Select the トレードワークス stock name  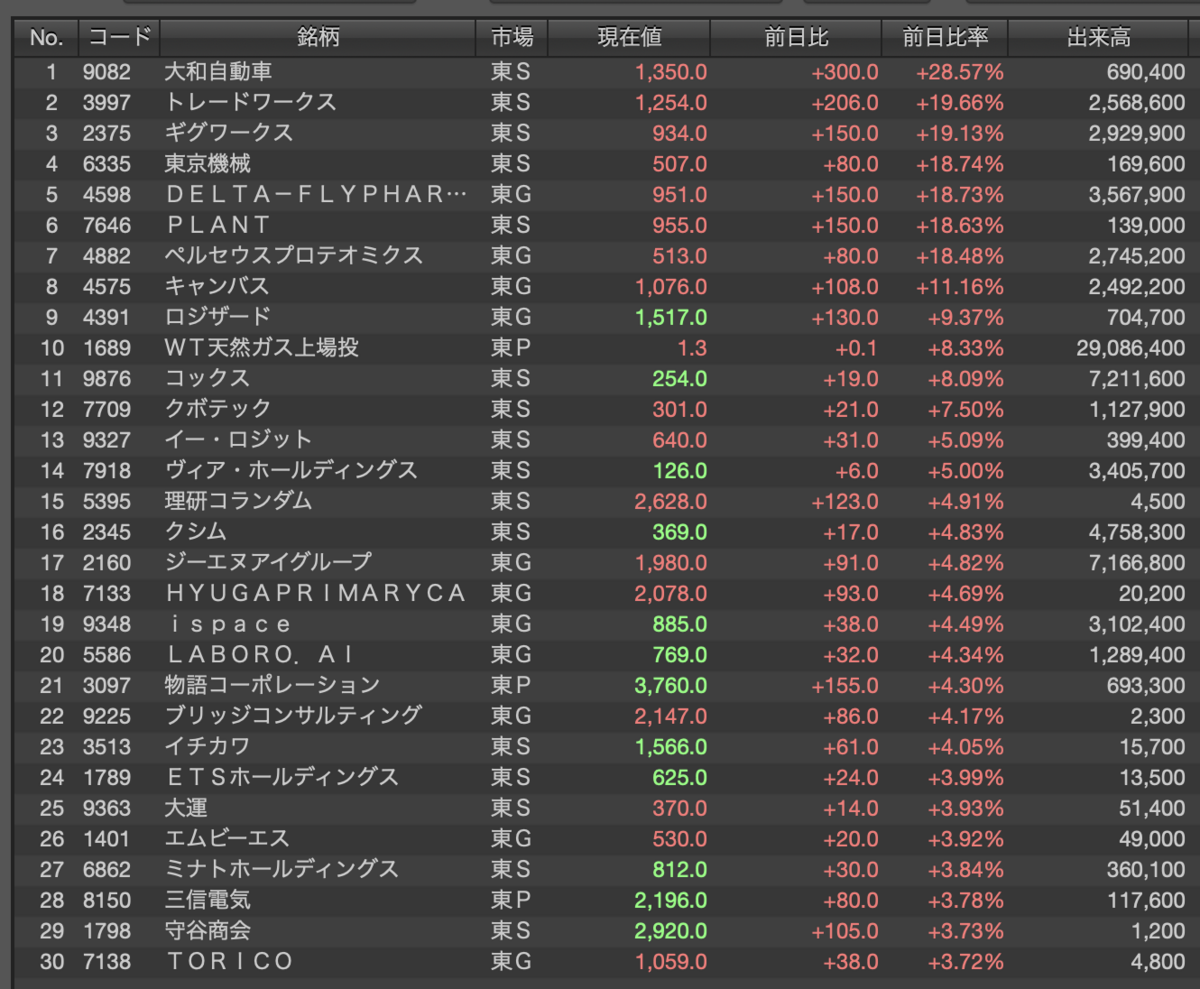(x=250, y=103)
